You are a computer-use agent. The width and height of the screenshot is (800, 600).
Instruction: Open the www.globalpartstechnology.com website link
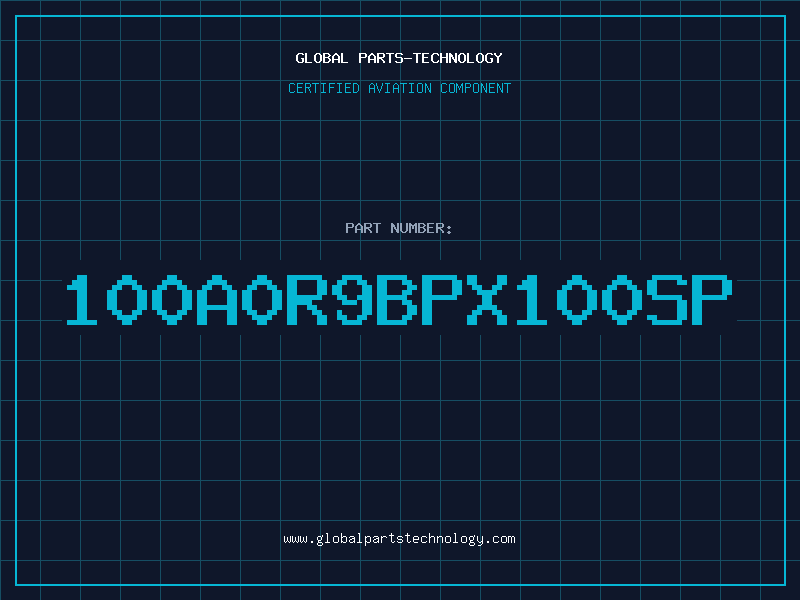399,539
